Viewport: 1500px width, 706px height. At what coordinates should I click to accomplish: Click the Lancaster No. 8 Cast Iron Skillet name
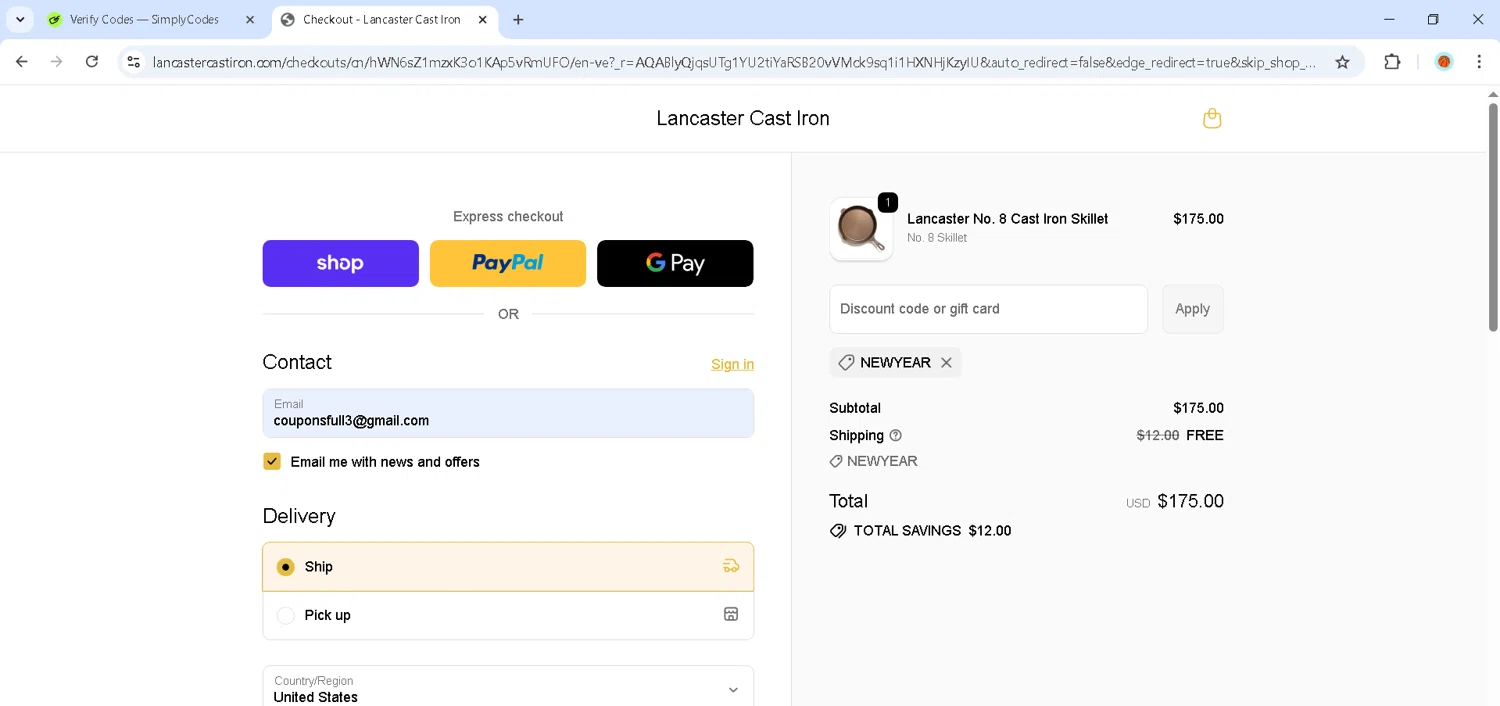[x=1007, y=219]
